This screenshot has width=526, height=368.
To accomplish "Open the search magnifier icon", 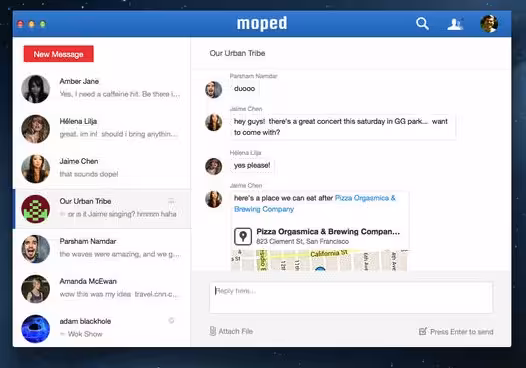I will [x=422, y=24].
